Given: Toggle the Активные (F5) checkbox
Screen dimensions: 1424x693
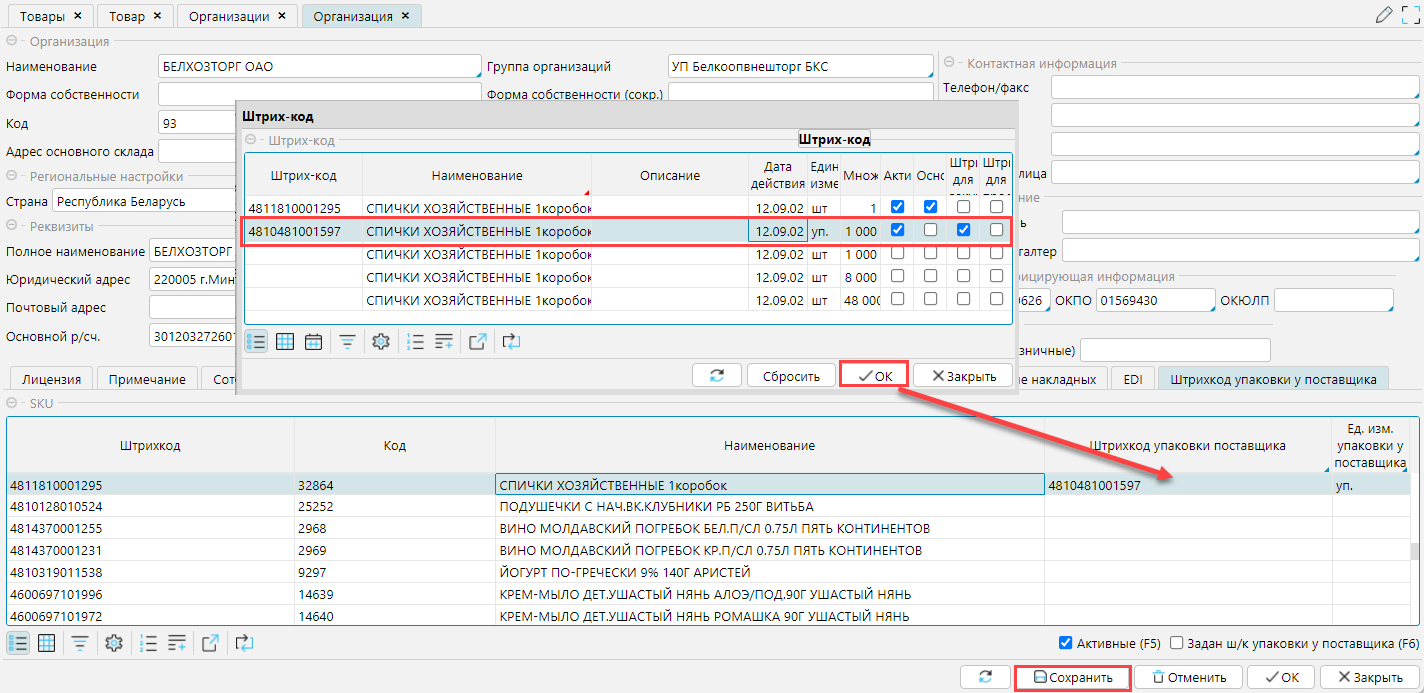Looking at the screenshot, I should click(x=1065, y=643).
